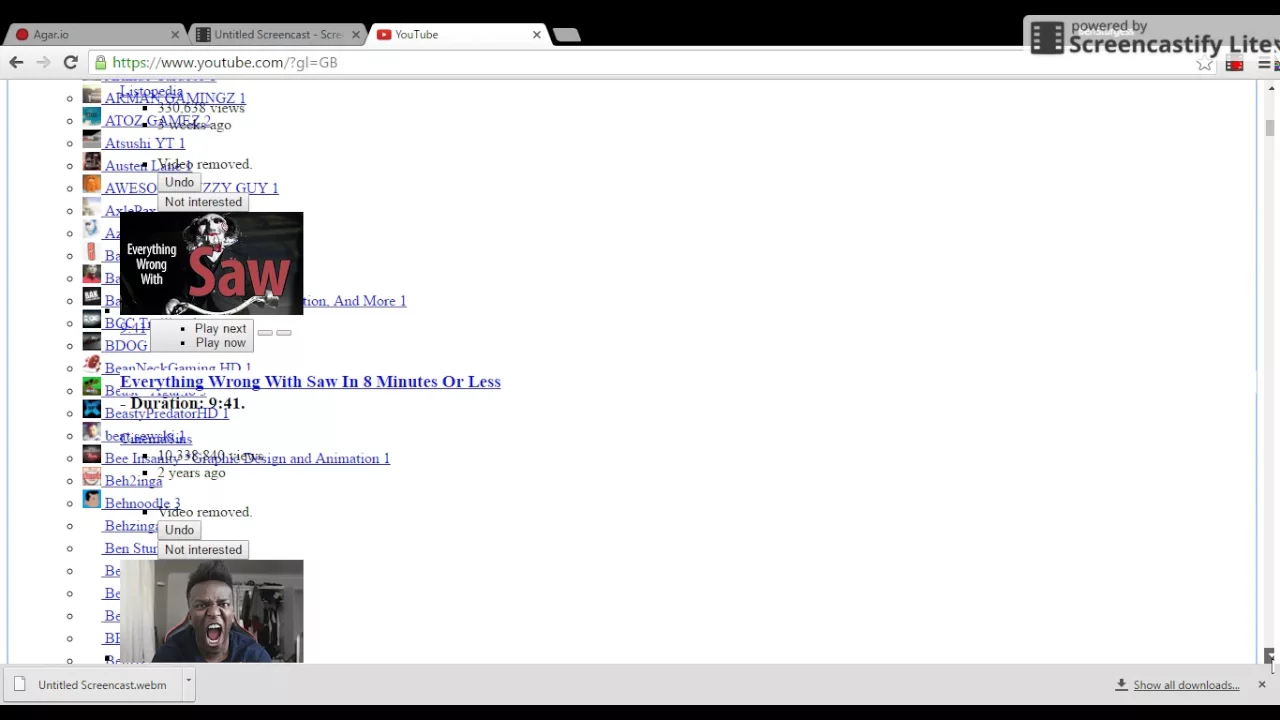Image resolution: width=1280 pixels, height=720 pixels.
Task: Open the Untitled Screencast.webm download options arrow
Action: 188,683
